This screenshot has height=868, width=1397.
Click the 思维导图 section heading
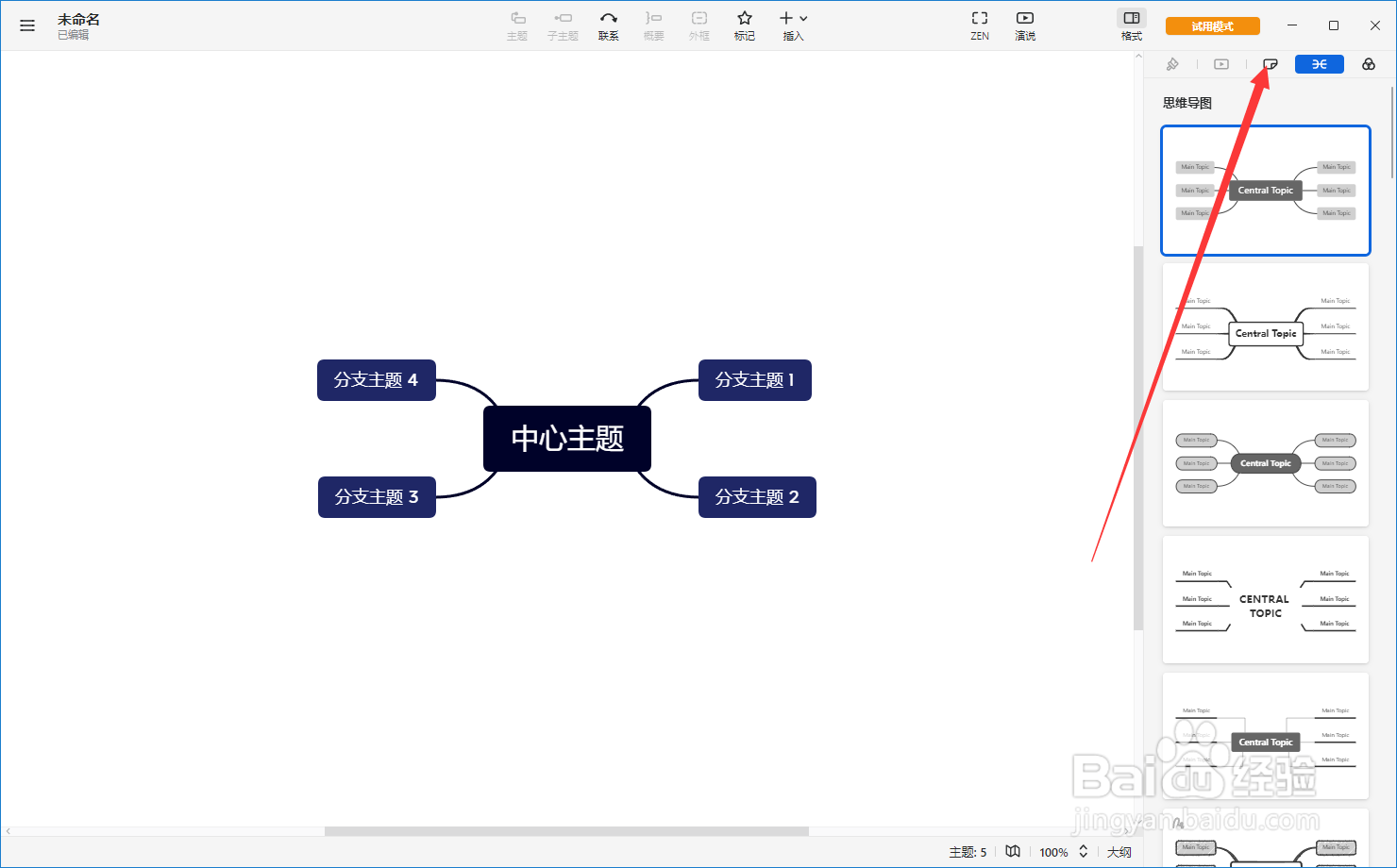click(x=1187, y=103)
